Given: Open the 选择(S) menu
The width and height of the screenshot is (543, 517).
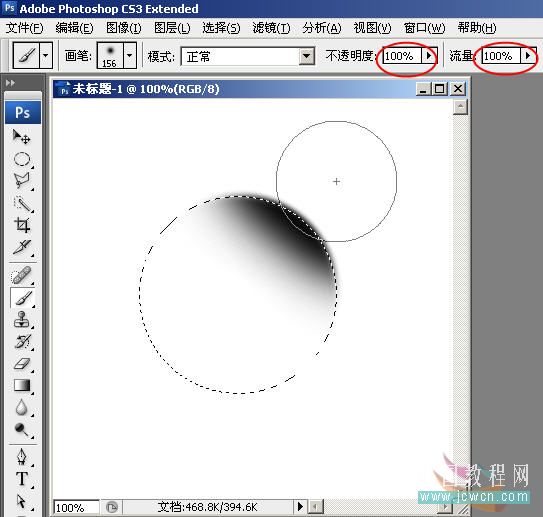Looking at the screenshot, I should 221,28.
